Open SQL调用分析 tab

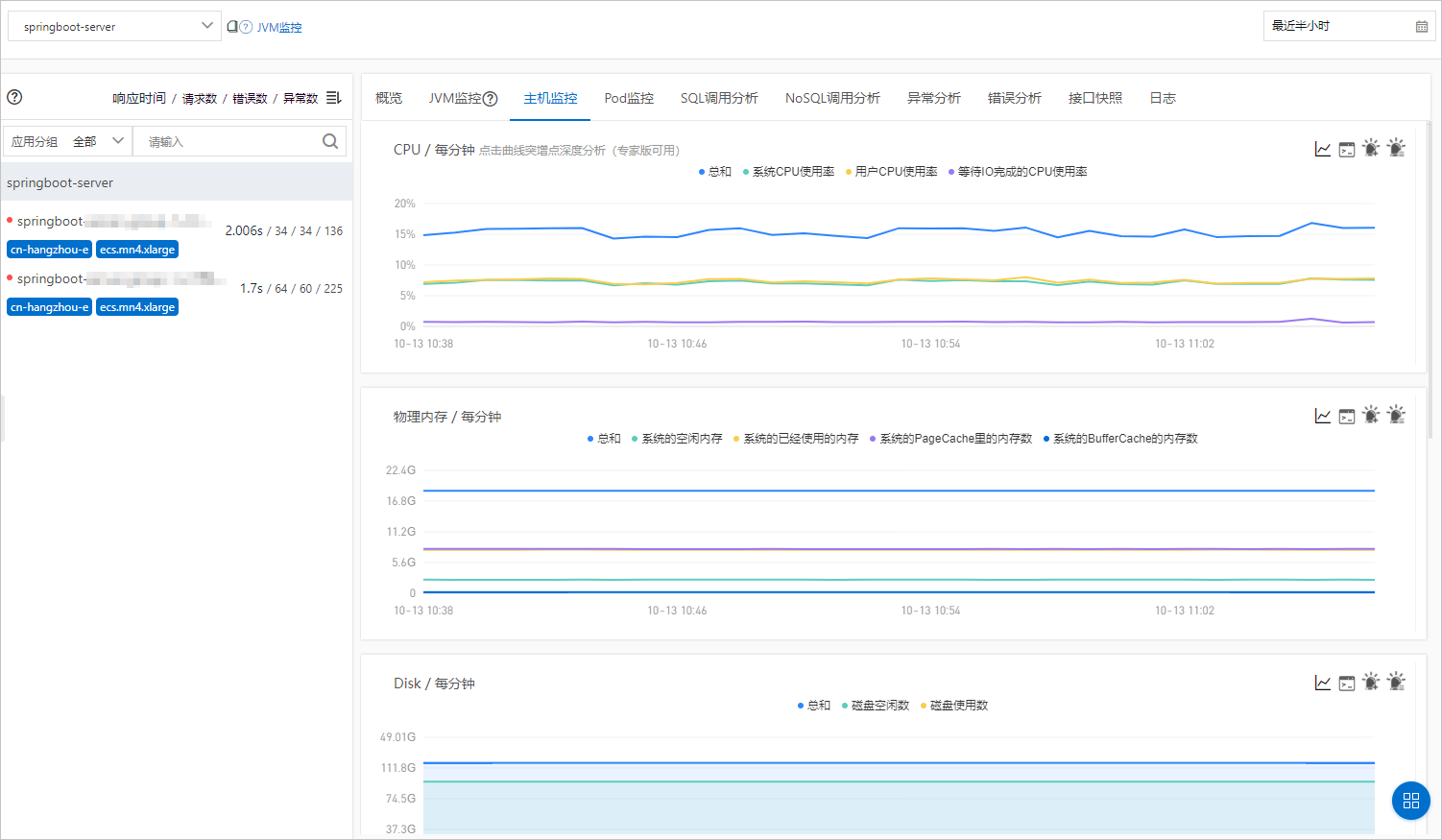pos(719,98)
